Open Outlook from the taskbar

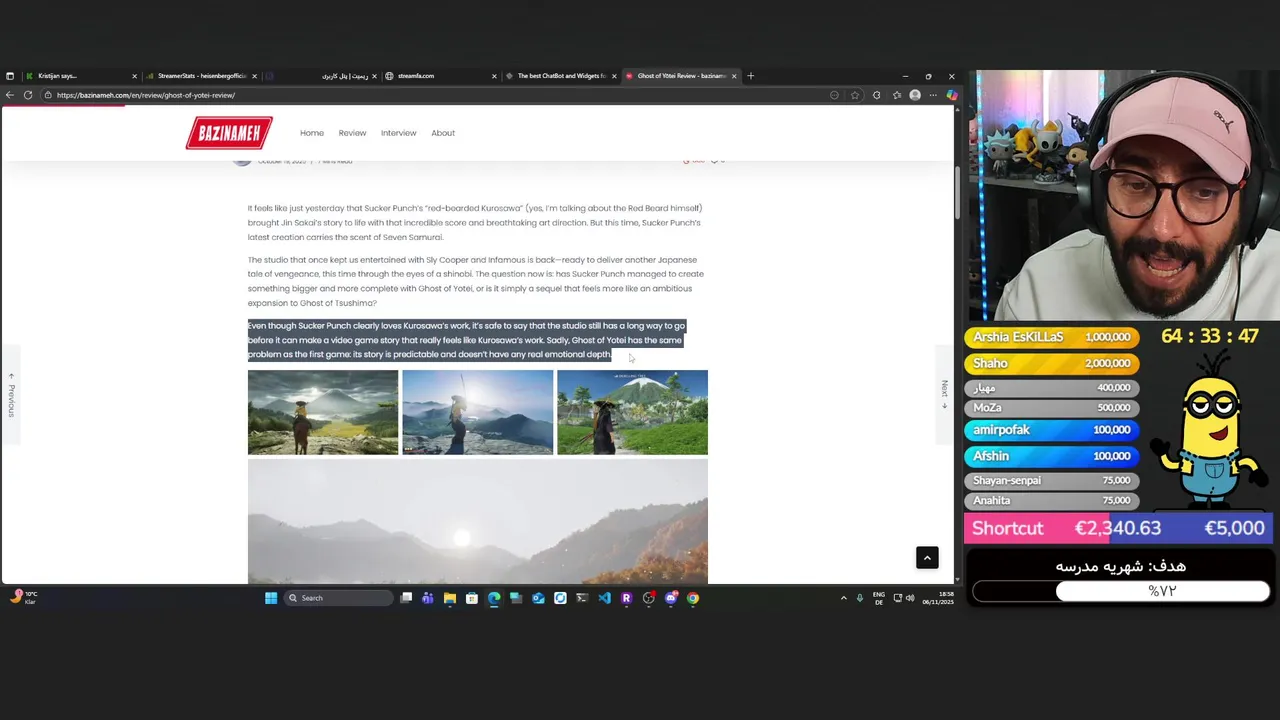click(538, 598)
